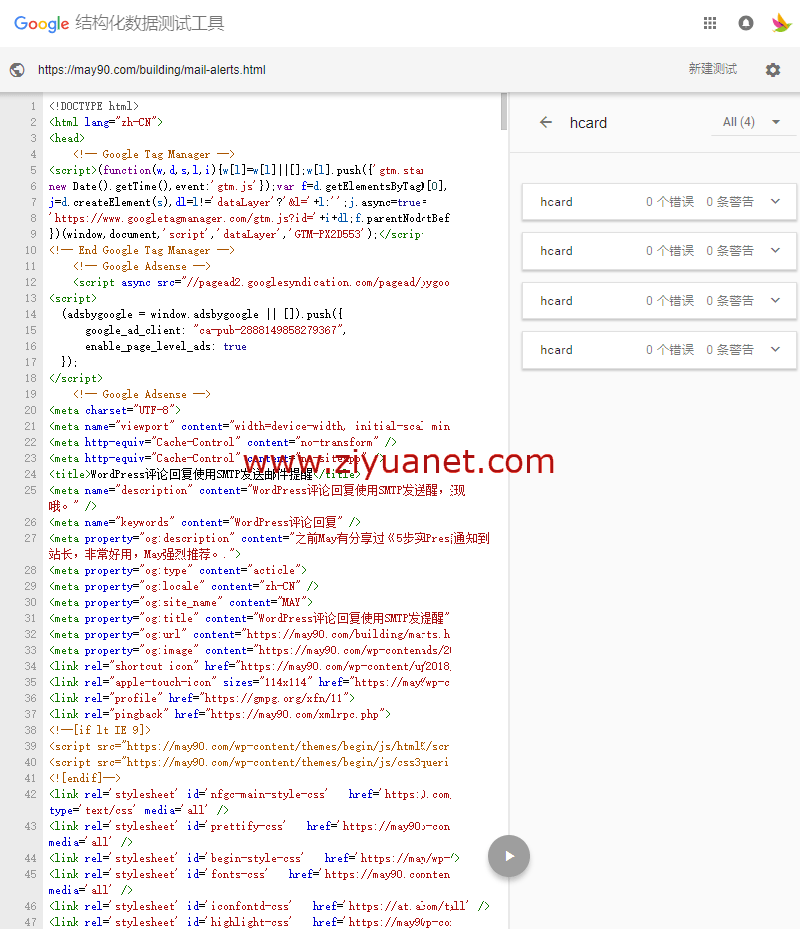800x929 pixels.
Task: Click line number 13 in the gutter
Action: click(x=30, y=298)
